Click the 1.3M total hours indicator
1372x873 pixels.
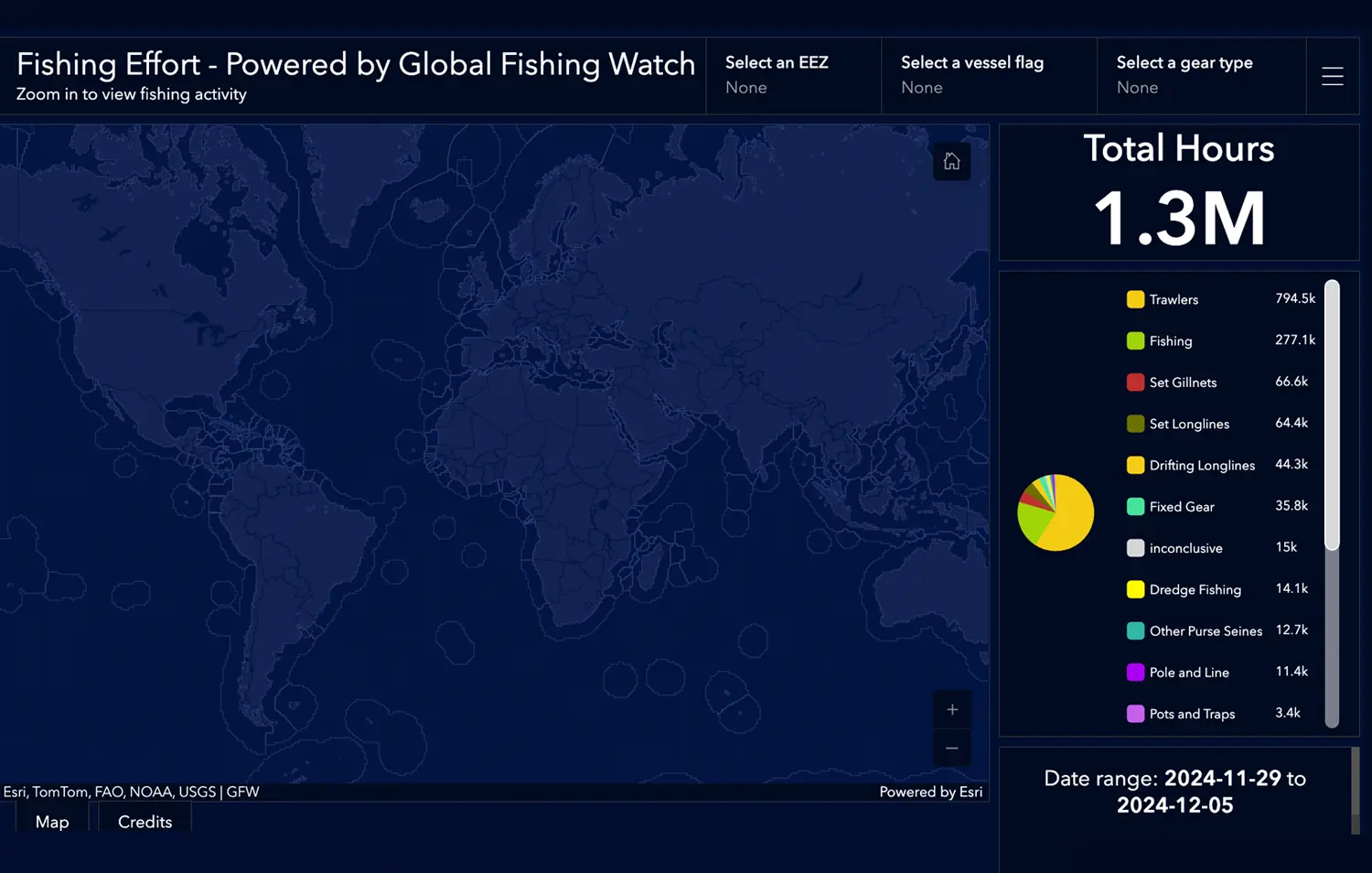(x=1179, y=219)
